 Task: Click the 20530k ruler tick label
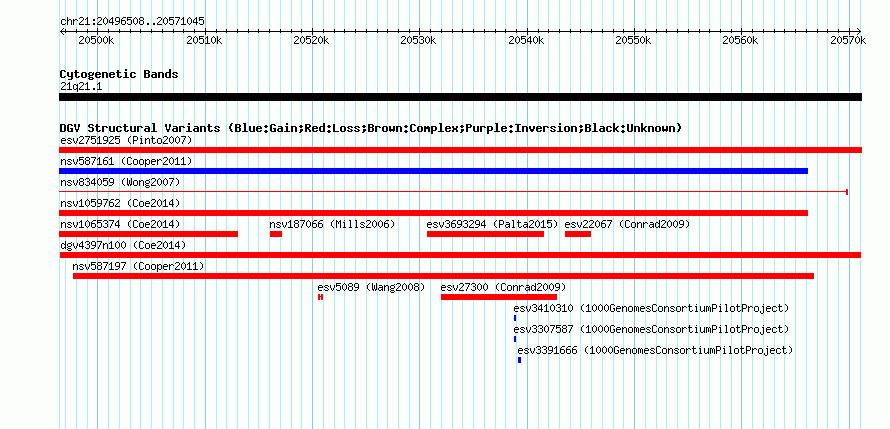click(419, 40)
